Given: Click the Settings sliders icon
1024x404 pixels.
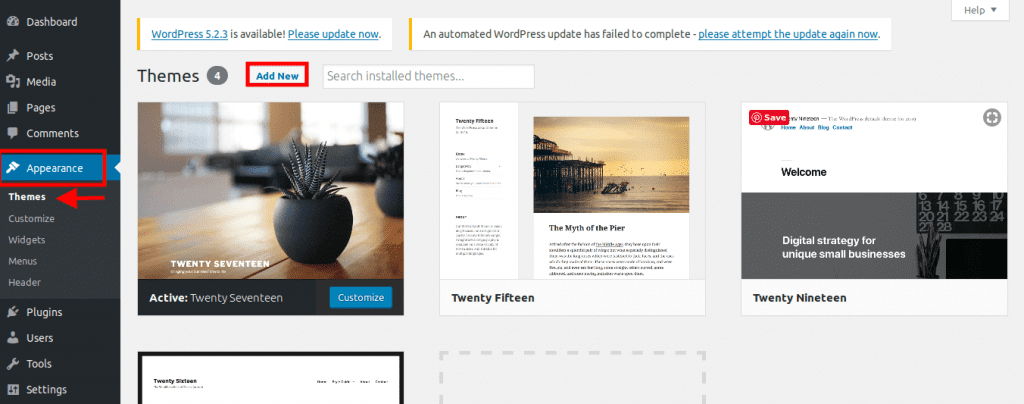Looking at the screenshot, I should pyautogui.click(x=12, y=390).
